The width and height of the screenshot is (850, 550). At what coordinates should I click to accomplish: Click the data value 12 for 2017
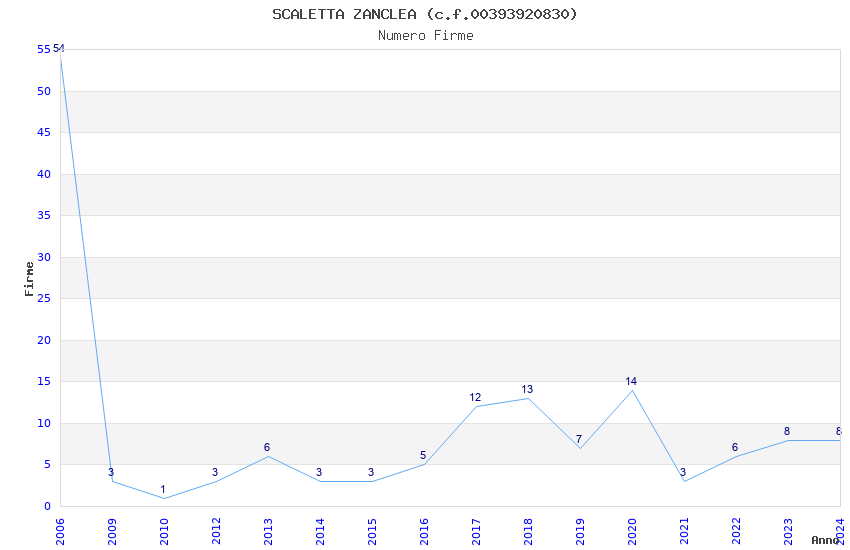click(x=475, y=398)
